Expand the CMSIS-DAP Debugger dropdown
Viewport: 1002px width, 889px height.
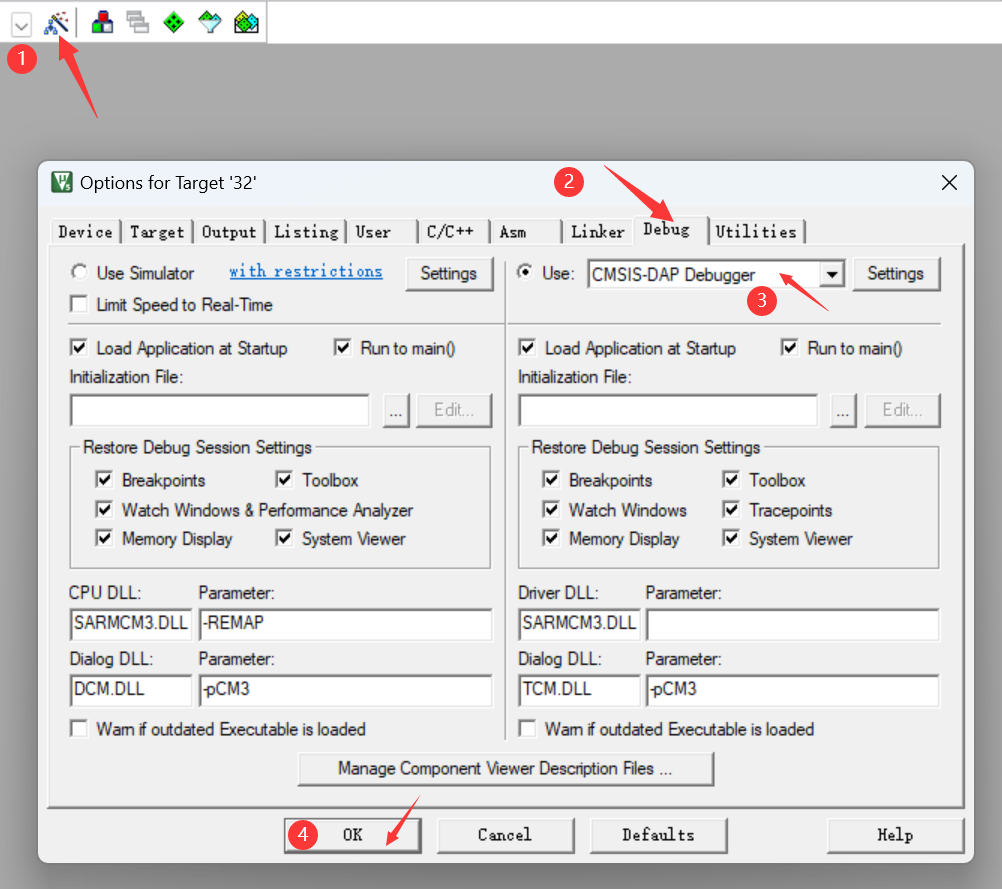click(x=831, y=274)
